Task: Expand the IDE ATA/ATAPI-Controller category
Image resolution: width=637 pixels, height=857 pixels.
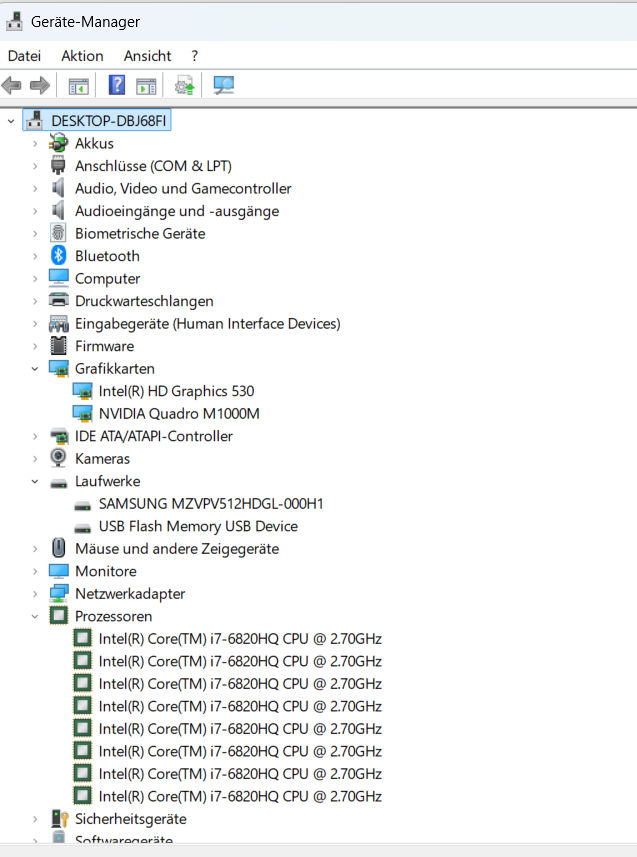Action: point(35,437)
